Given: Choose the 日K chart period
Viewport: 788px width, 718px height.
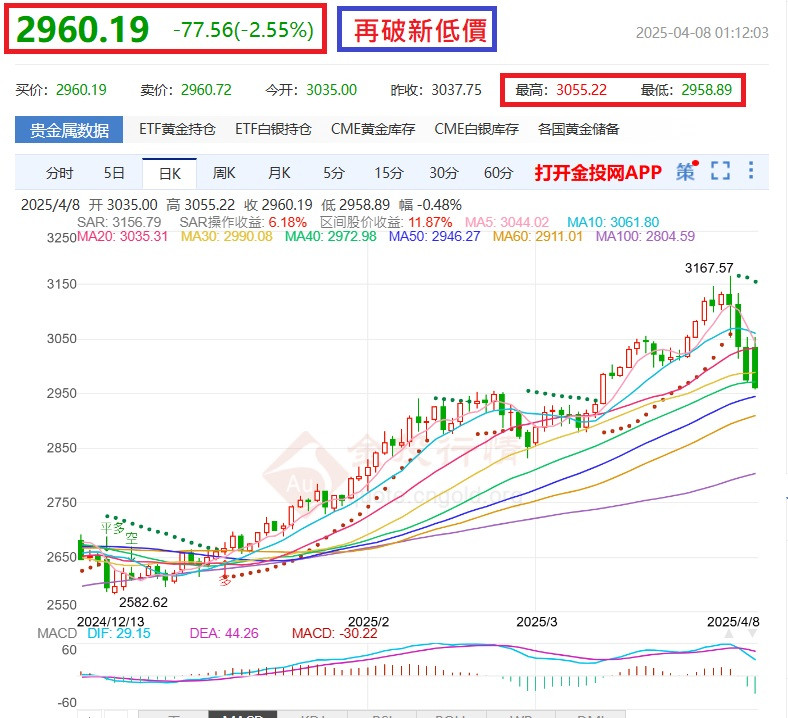Looking at the screenshot, I should click(169, 174).
